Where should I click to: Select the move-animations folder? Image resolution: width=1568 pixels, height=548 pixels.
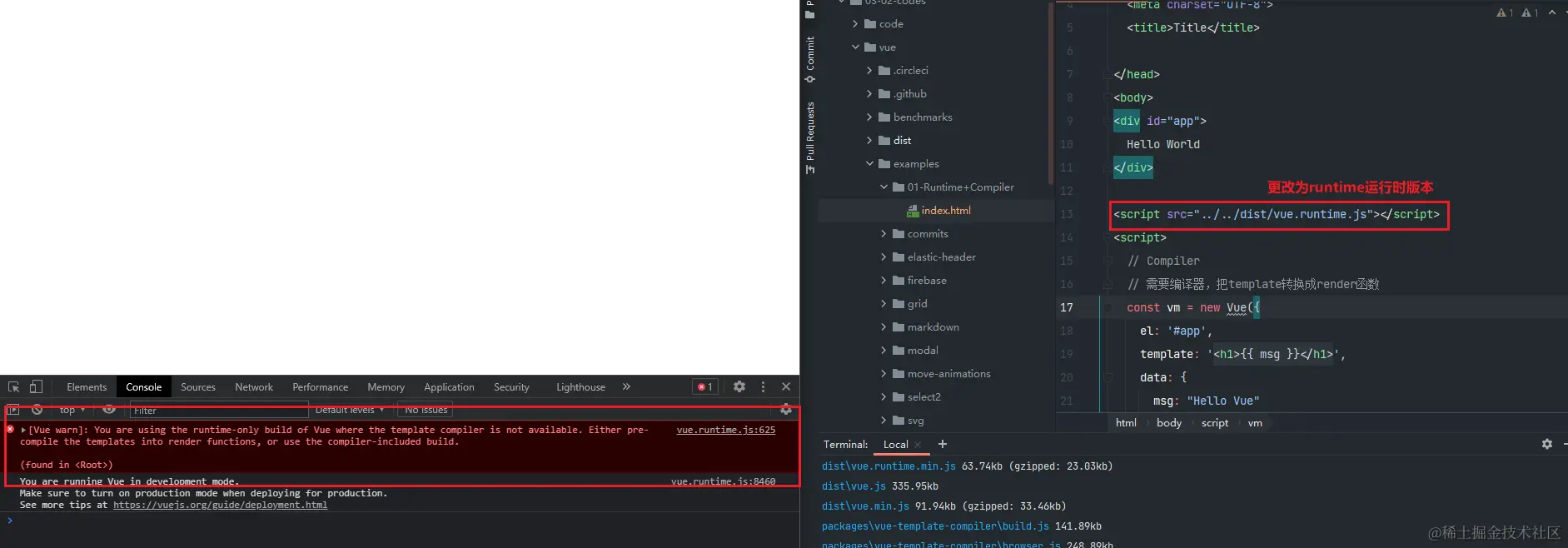[948, 374]
